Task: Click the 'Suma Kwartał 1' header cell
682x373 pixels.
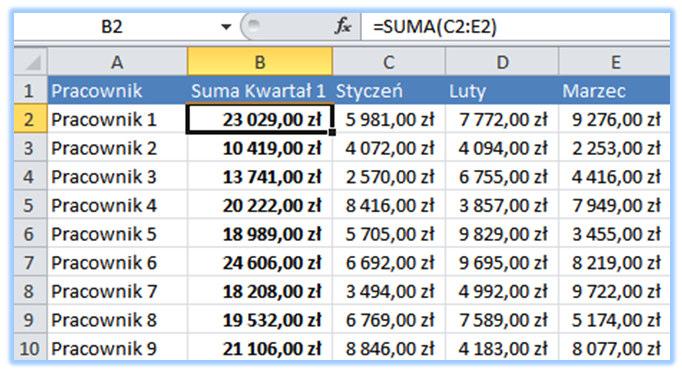Action: click(260, 90)
